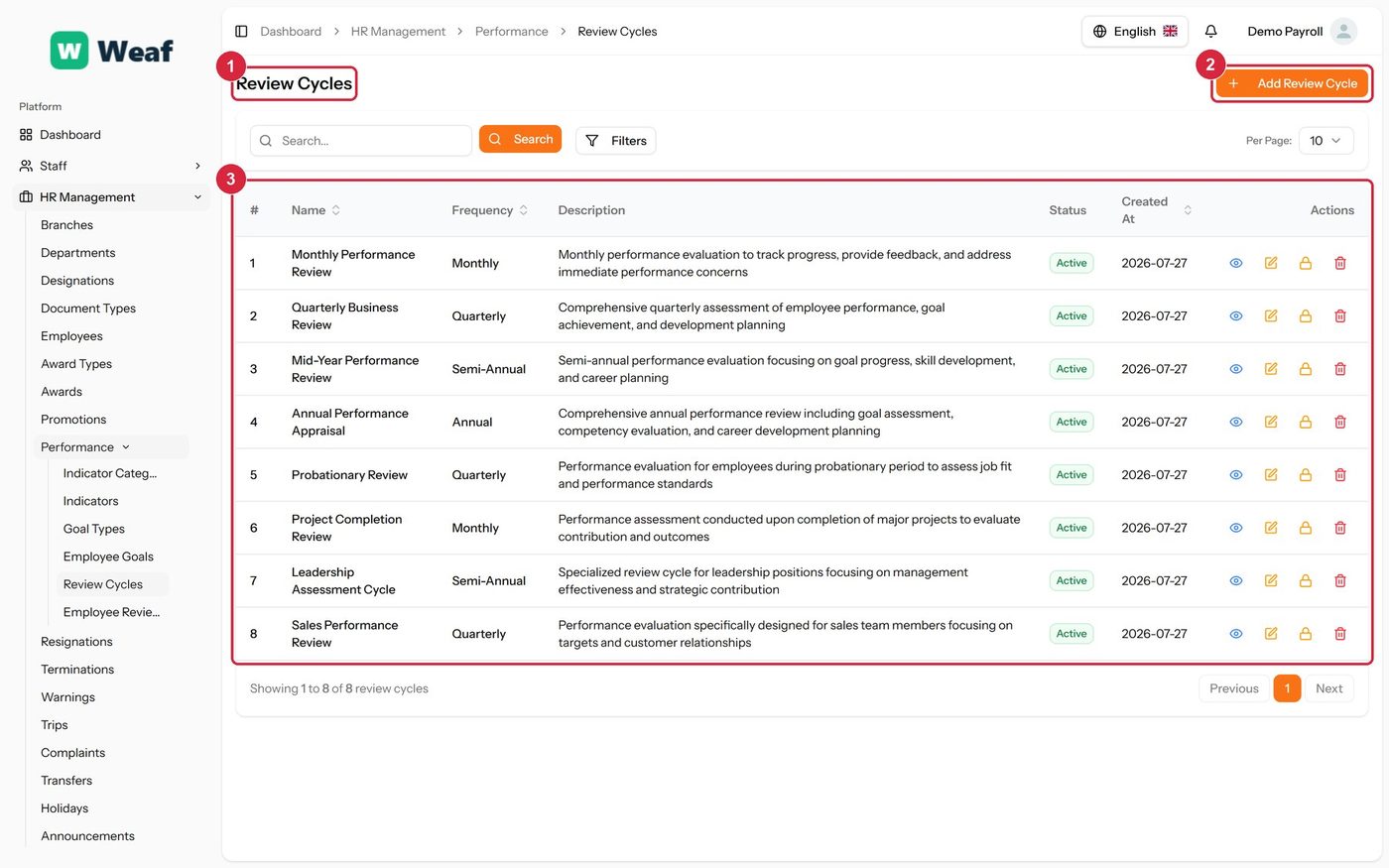Edit the Probationary Review cycle

(x=1271, y=475)
